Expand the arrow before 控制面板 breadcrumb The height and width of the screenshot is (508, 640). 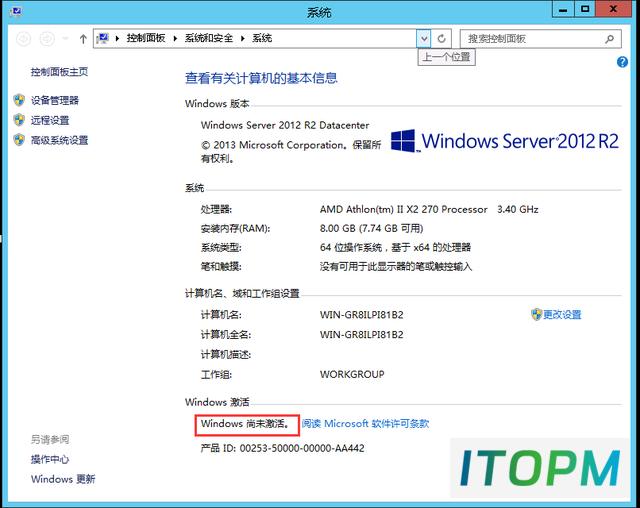click(x=118, y=39)
